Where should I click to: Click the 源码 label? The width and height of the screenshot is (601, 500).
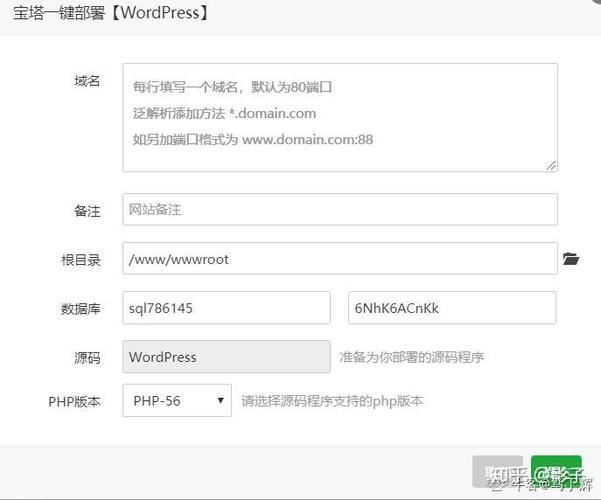pos(87,358)
